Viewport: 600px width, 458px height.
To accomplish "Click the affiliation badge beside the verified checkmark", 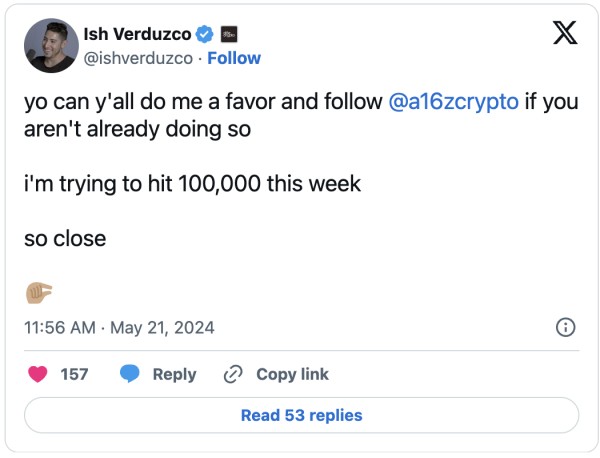I will (x=227, y=35).
